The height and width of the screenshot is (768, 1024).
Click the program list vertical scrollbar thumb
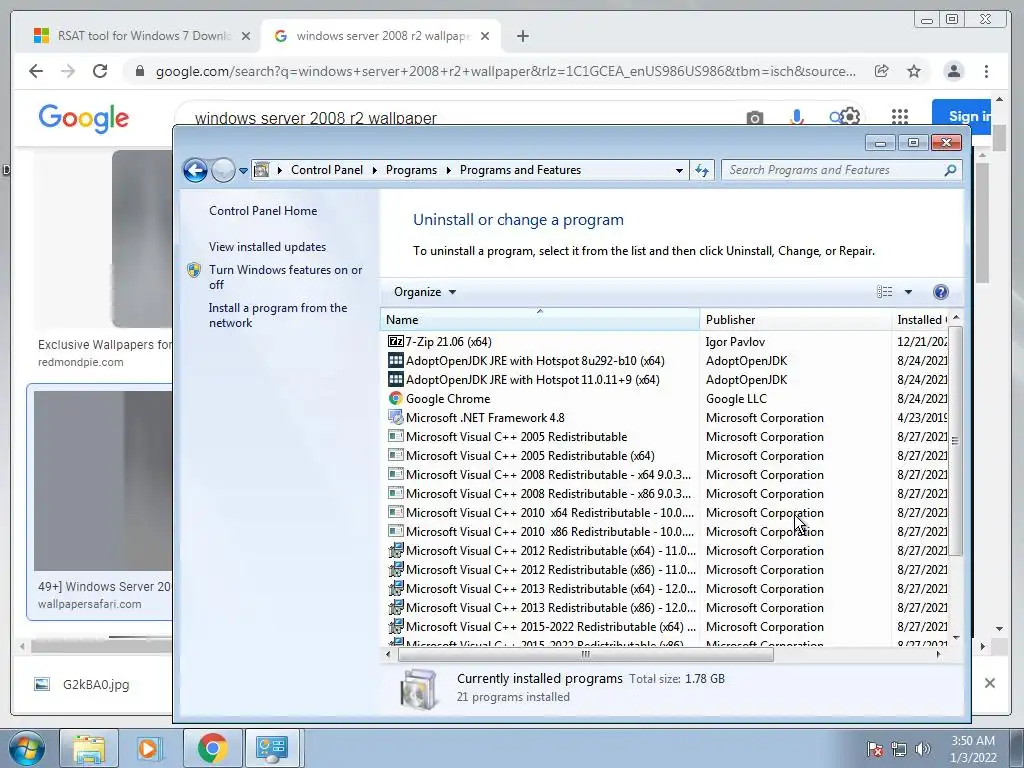pos(955,441)
